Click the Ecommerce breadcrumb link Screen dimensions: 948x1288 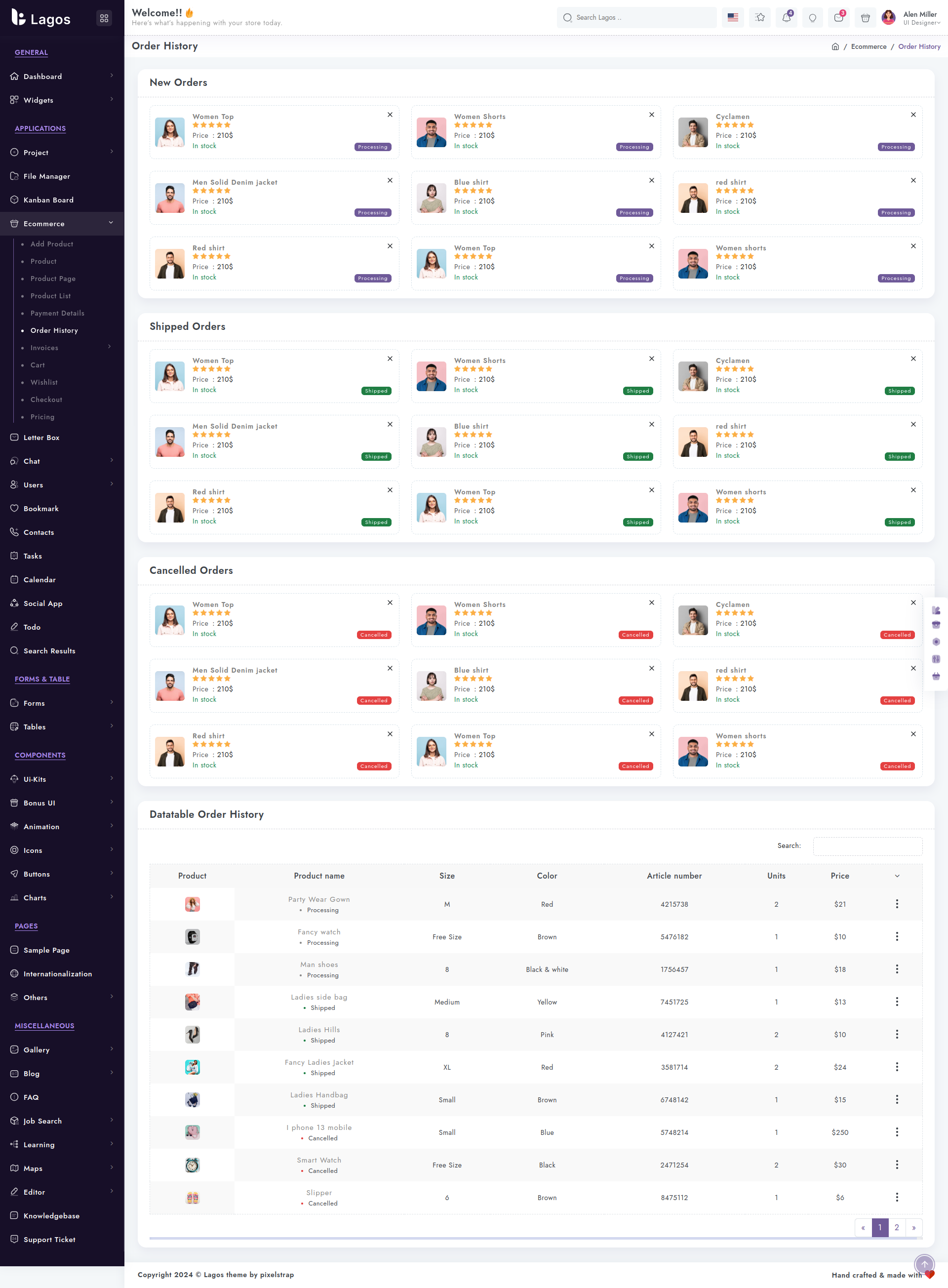(x=868, y=46)
